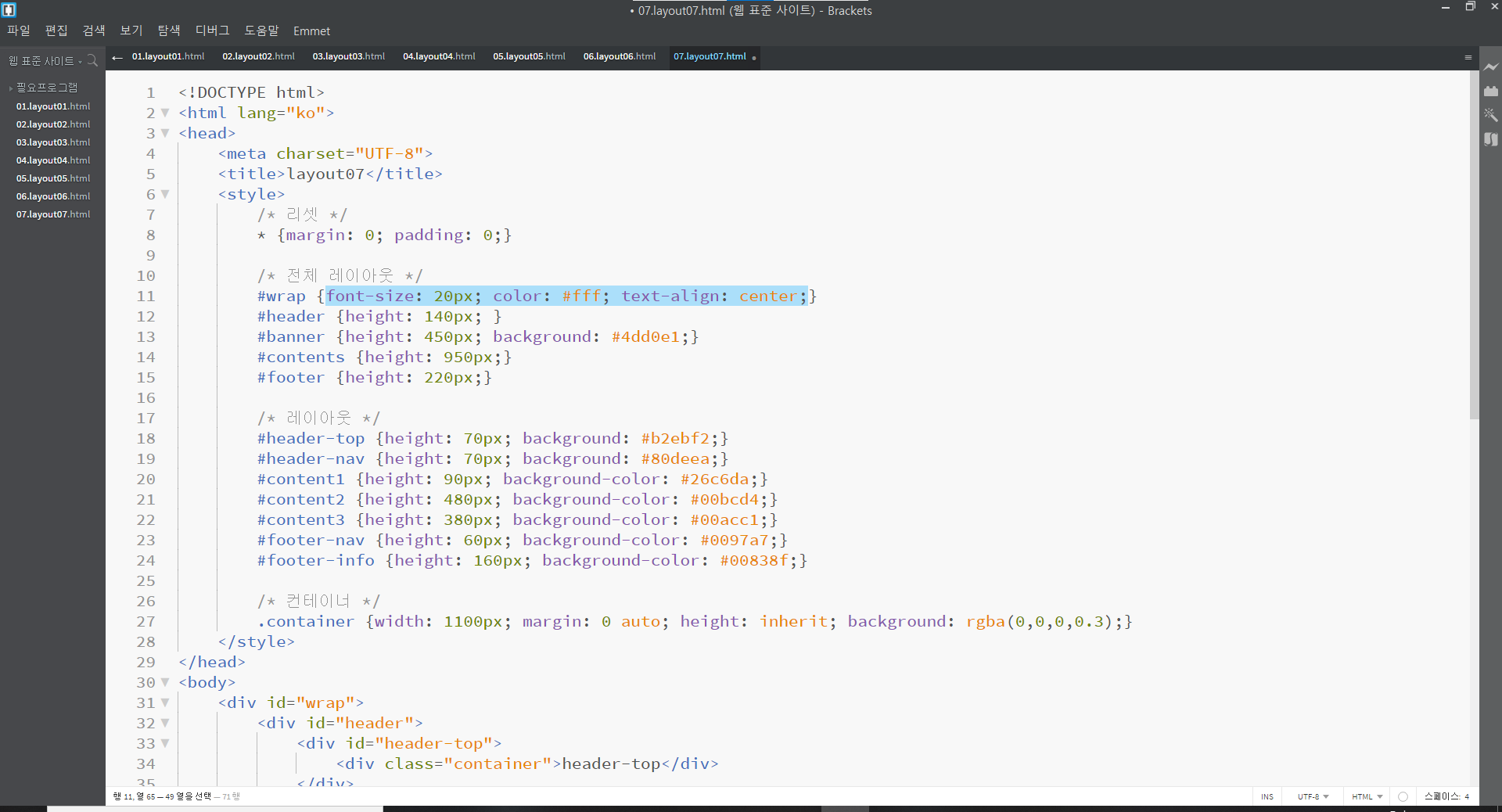Collapse the body fold on line 30
Viewport: 1502px width, 812px height.
tap(165, 682)
